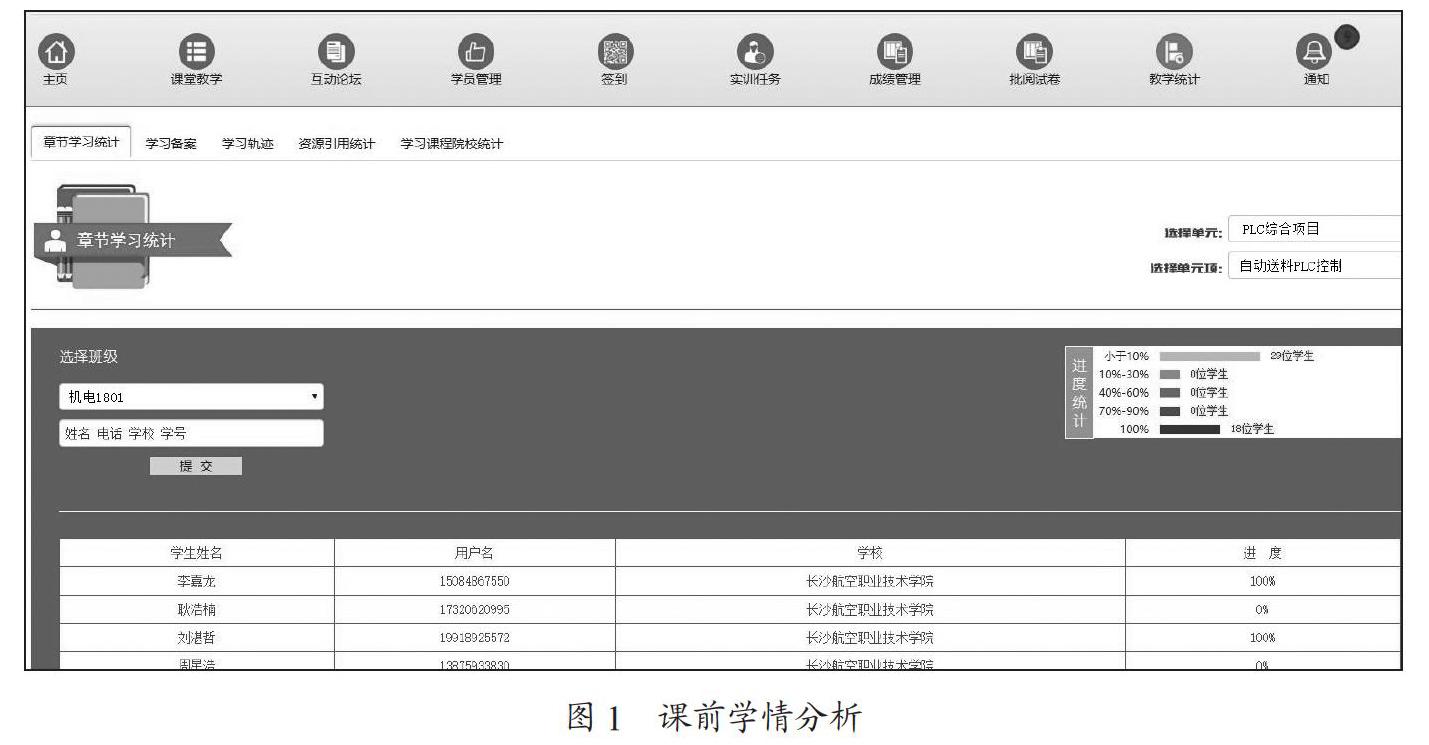
Task: Switch to 章节学习统计 tab
Action: pos(81,142)
